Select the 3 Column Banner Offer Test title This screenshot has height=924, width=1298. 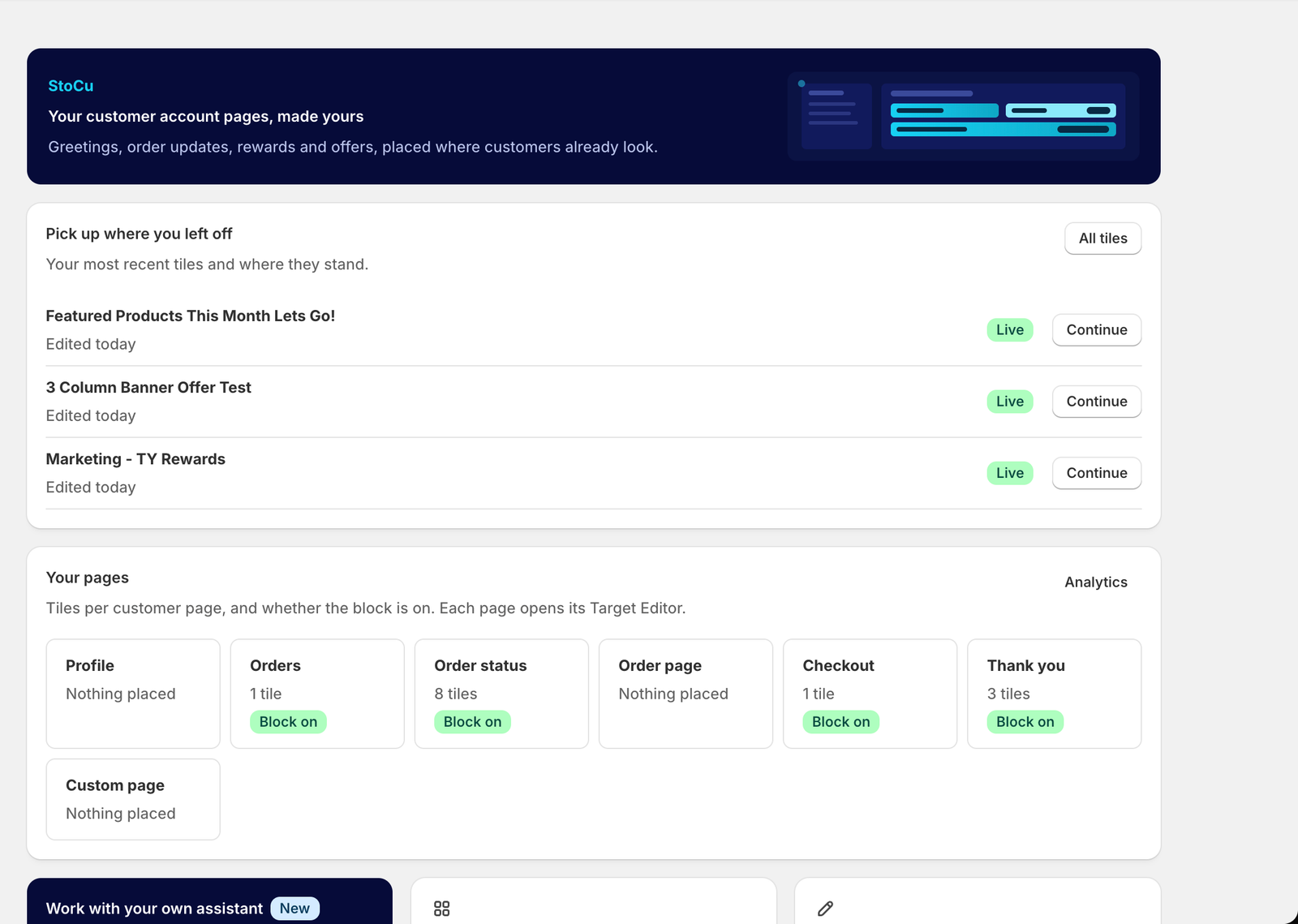pyautogui.click(x=148, y=388)
